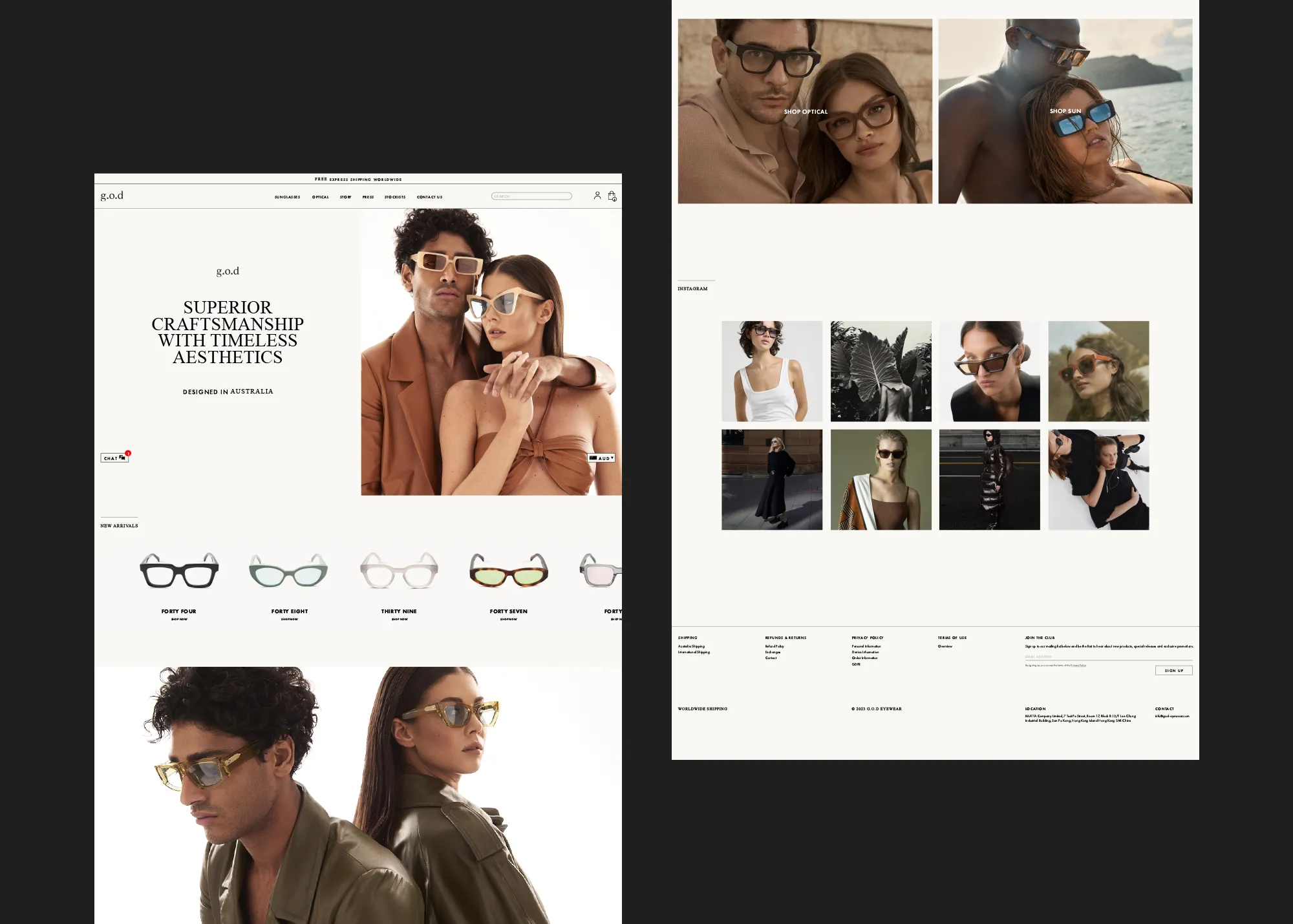
Task: Click the Privacy Policy footer column heading
Action: click(868, 638)
